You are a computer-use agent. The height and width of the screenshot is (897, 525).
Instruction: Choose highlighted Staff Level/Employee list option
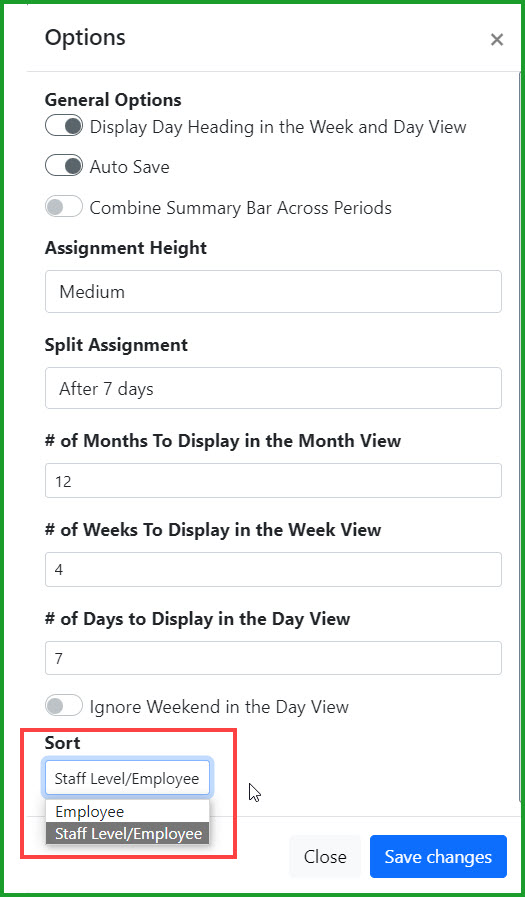[x=128, y=834]
